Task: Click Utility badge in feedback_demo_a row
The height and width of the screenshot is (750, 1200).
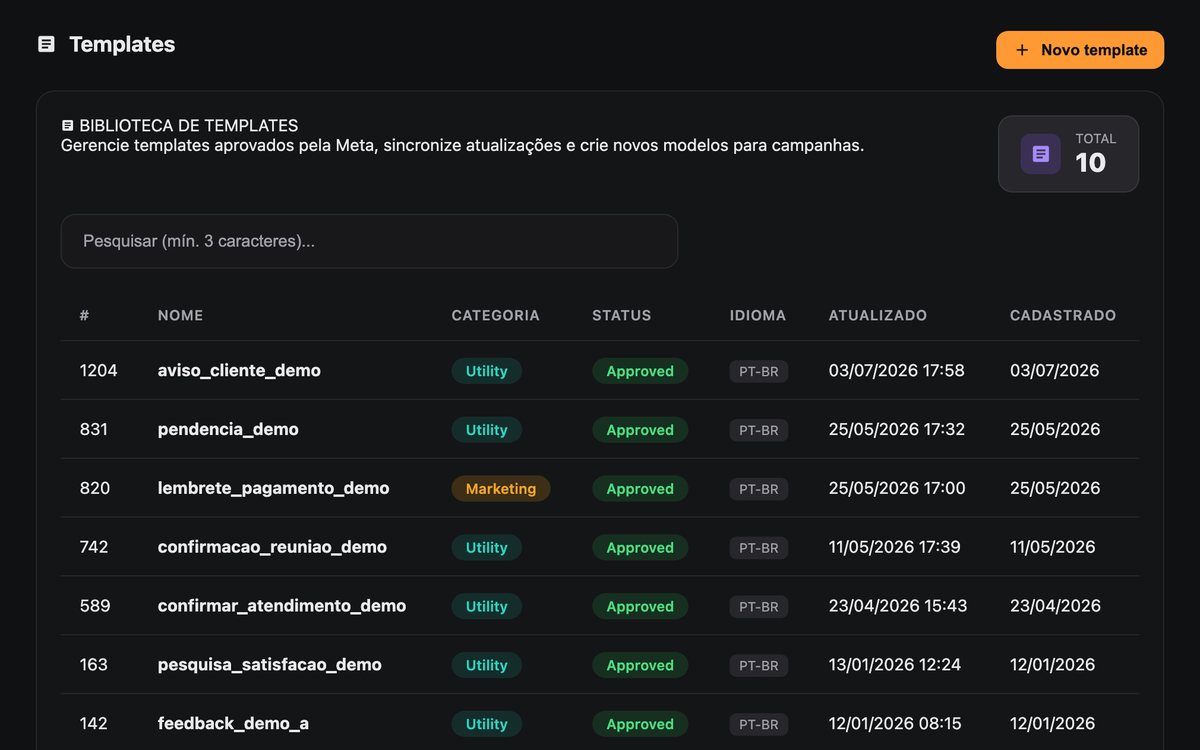Action: point(486,724)
